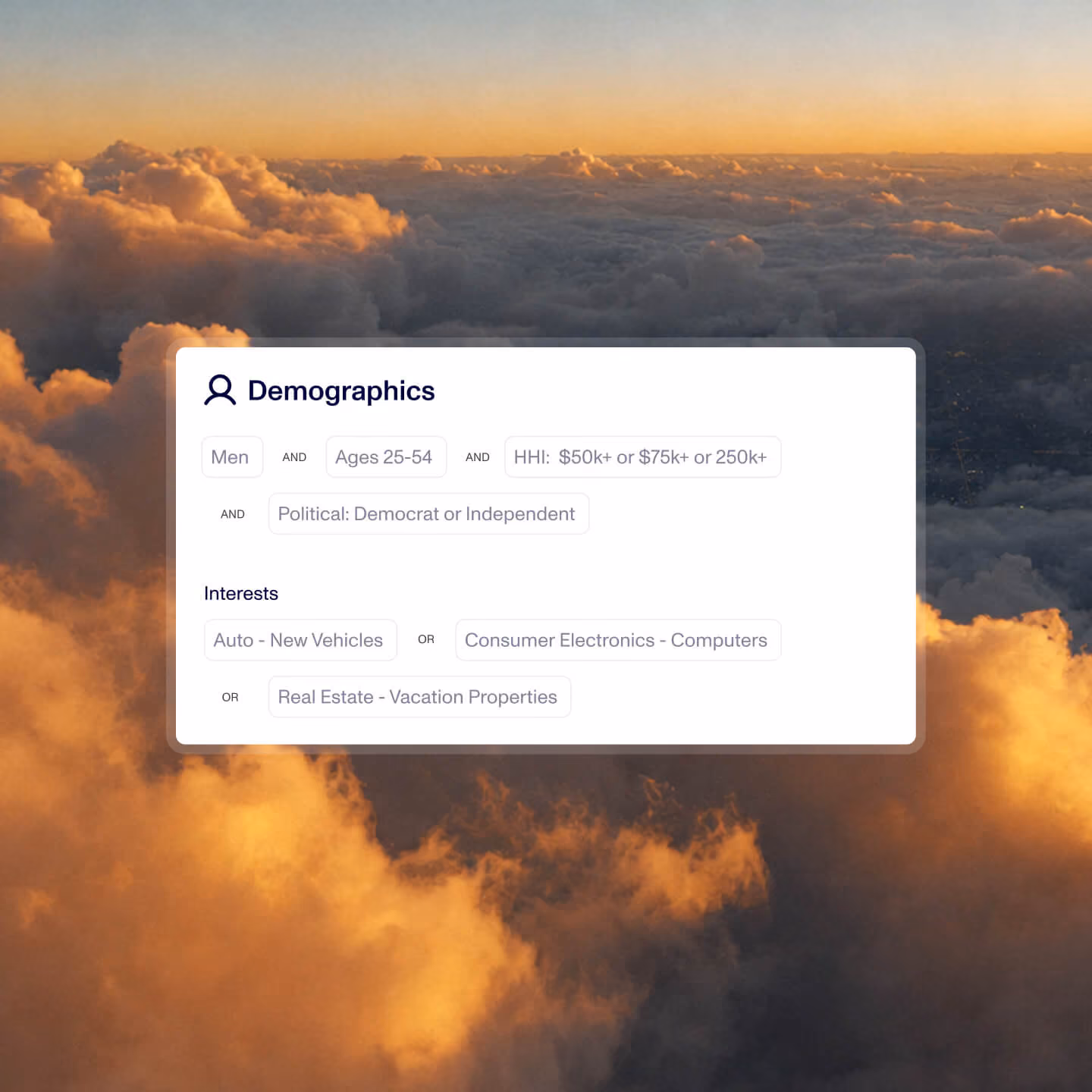Click the OR operator before Real Estate chip
Viewport: 1092px width, 1092px height.
click(231, 698)
